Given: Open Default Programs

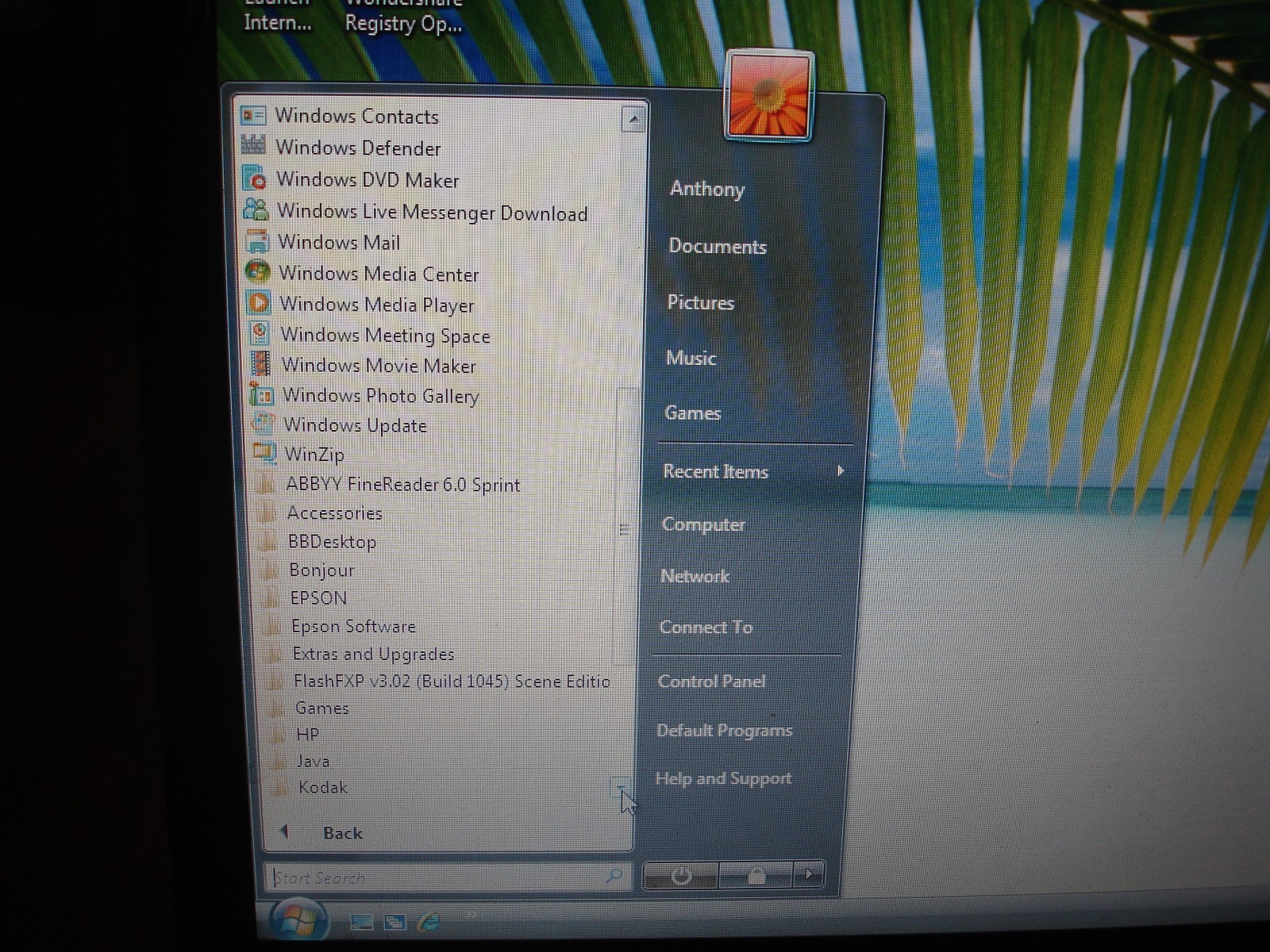Looking at the screenshot, I should coord(724,730).
